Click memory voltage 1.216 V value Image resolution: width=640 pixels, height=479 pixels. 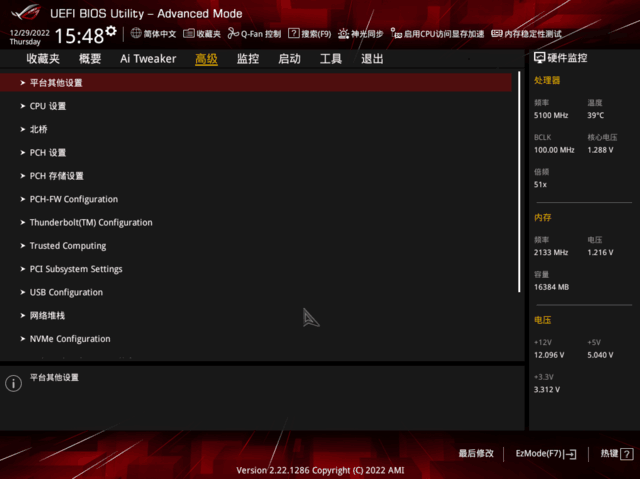(600, 253)
